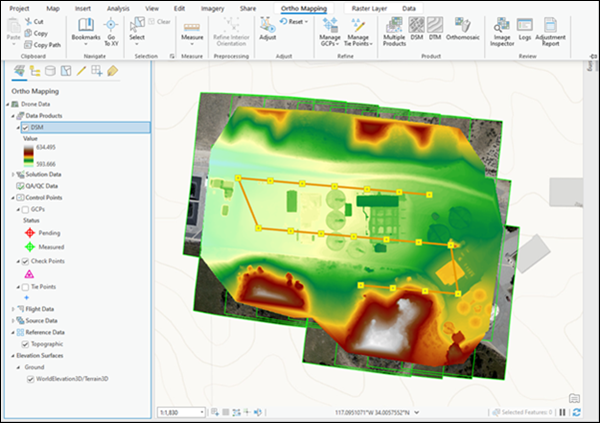
Task: Toggle the DSM layer checkbox
Action: point(25,128)
